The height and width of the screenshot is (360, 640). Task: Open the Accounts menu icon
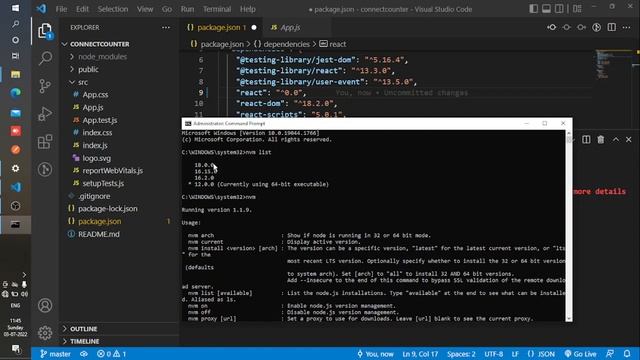coord(45,305)
